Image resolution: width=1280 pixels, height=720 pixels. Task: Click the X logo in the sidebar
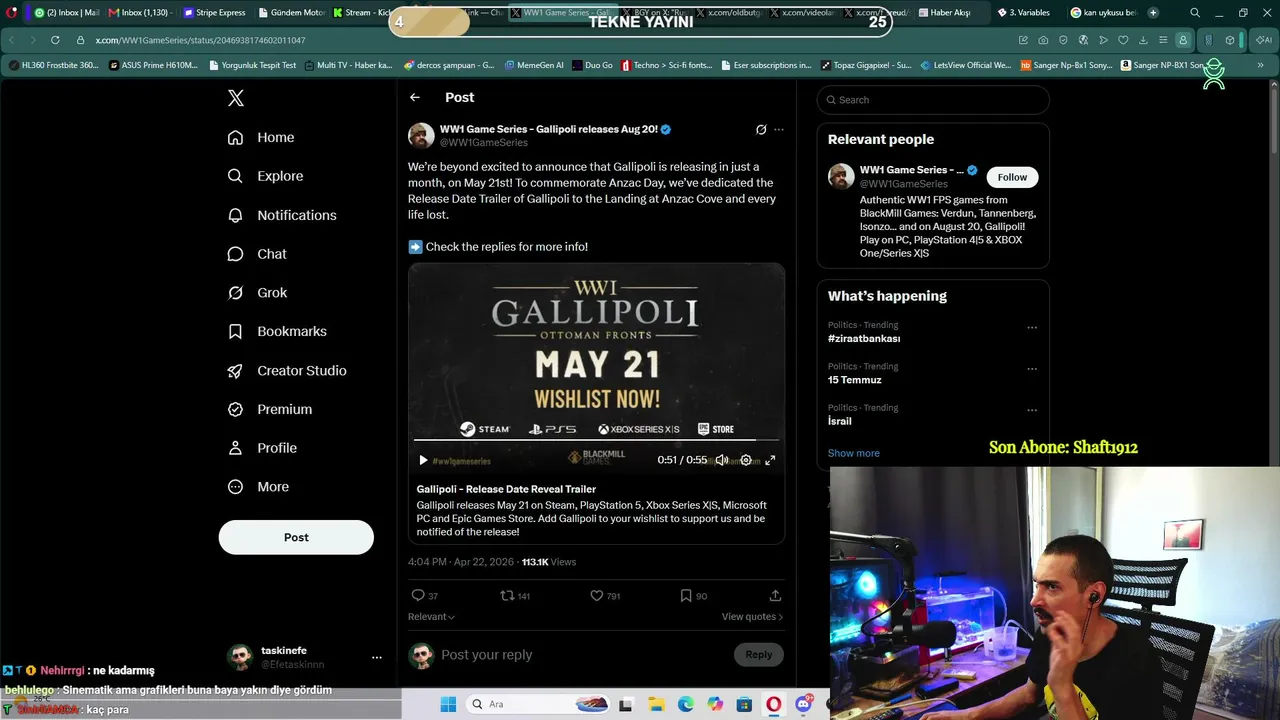click(236, 98)
